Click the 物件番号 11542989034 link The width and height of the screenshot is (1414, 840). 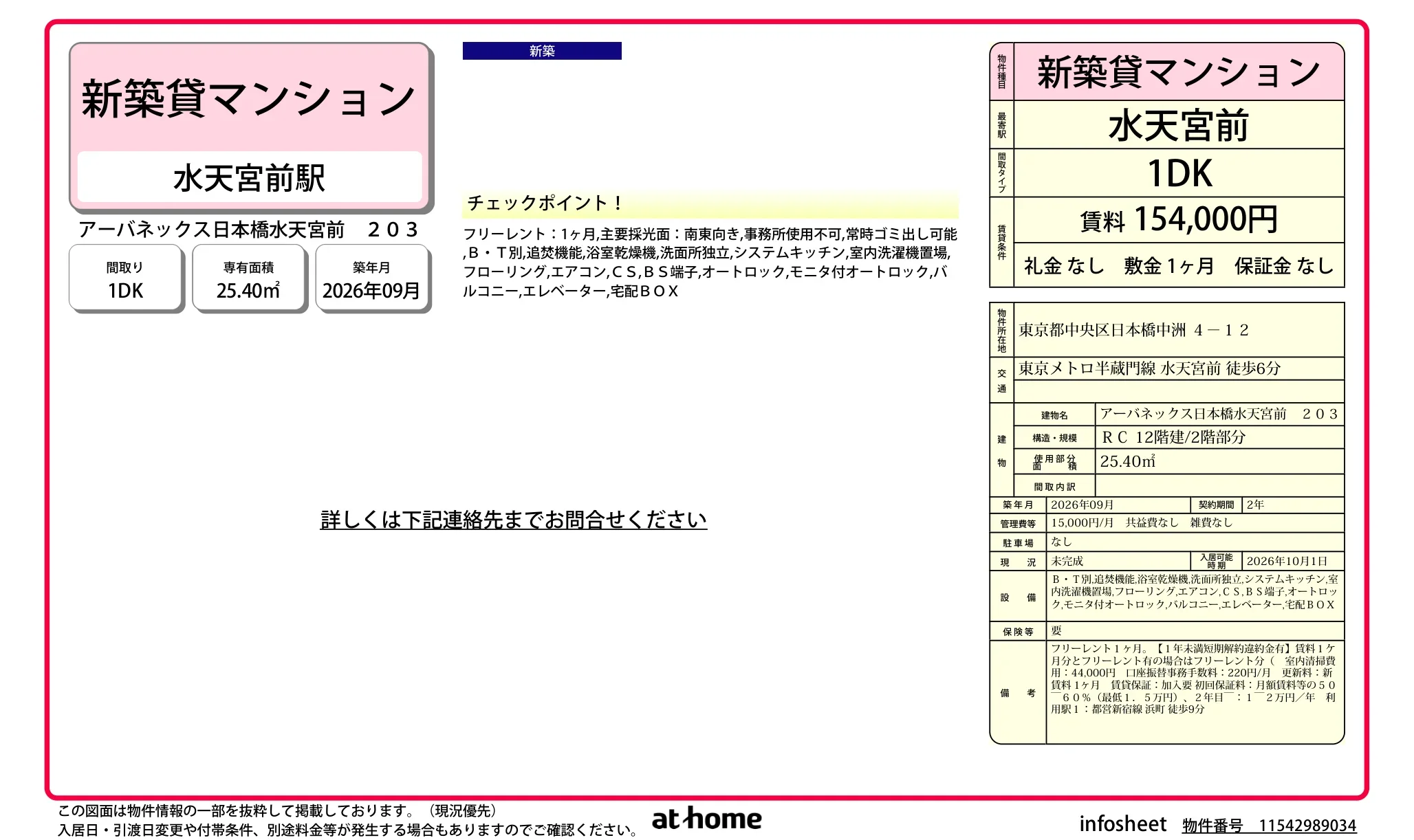pos(1269,825)
